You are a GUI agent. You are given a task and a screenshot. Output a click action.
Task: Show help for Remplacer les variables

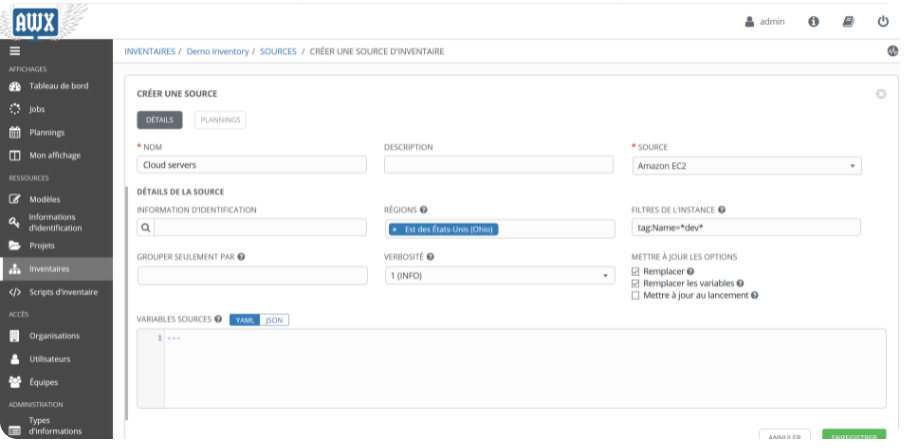(x=740, y=284)
